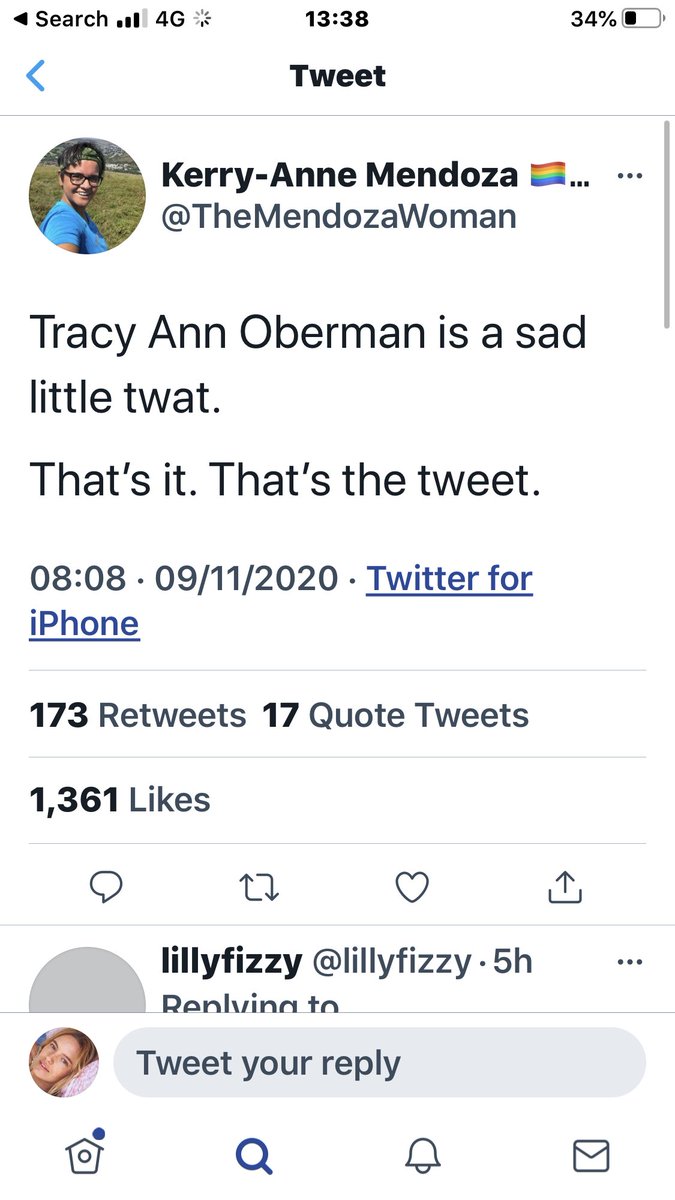
Task: Like the tweet with heart icon
Action: (x=412, y=885)
